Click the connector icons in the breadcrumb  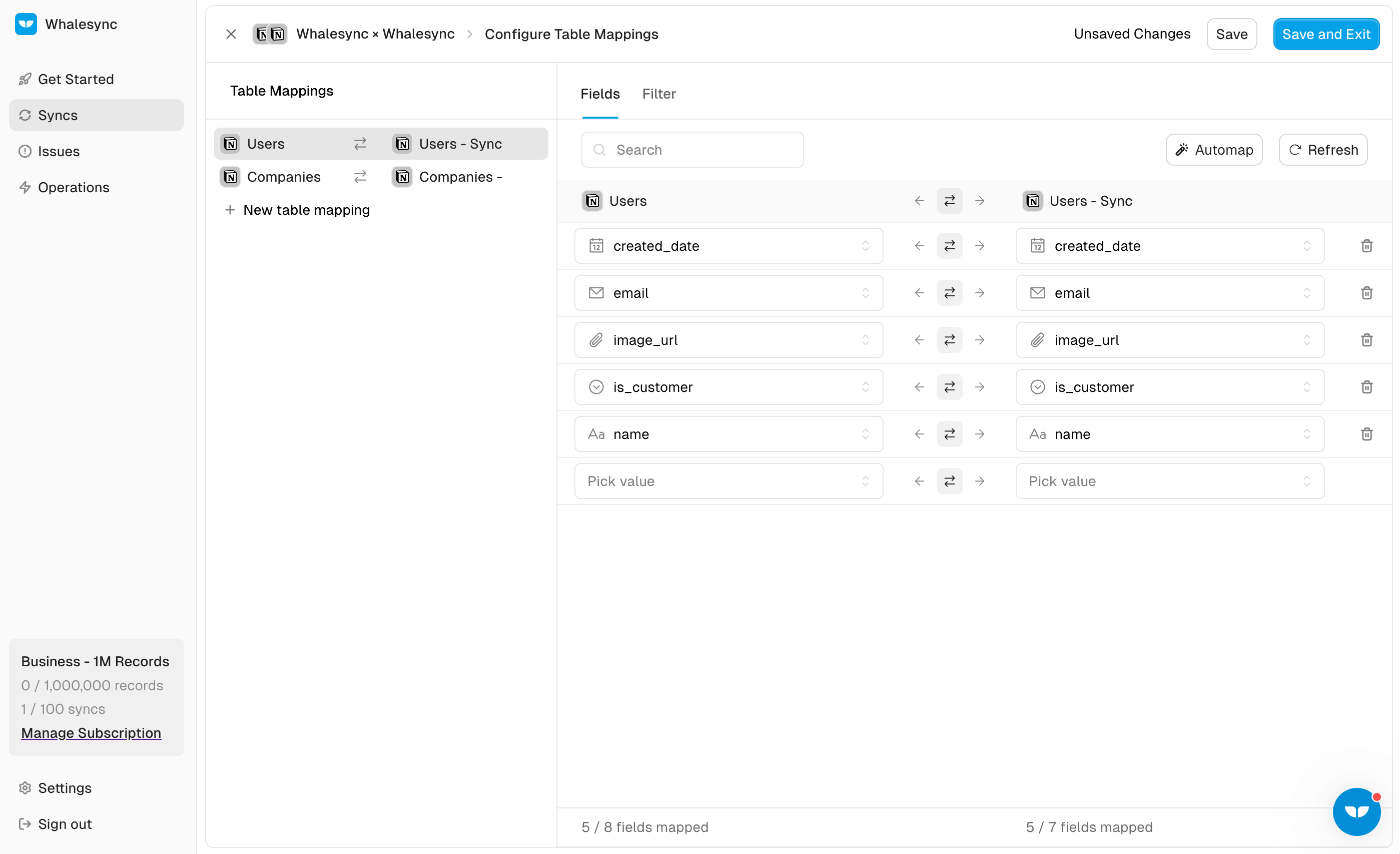click(269, 34)
